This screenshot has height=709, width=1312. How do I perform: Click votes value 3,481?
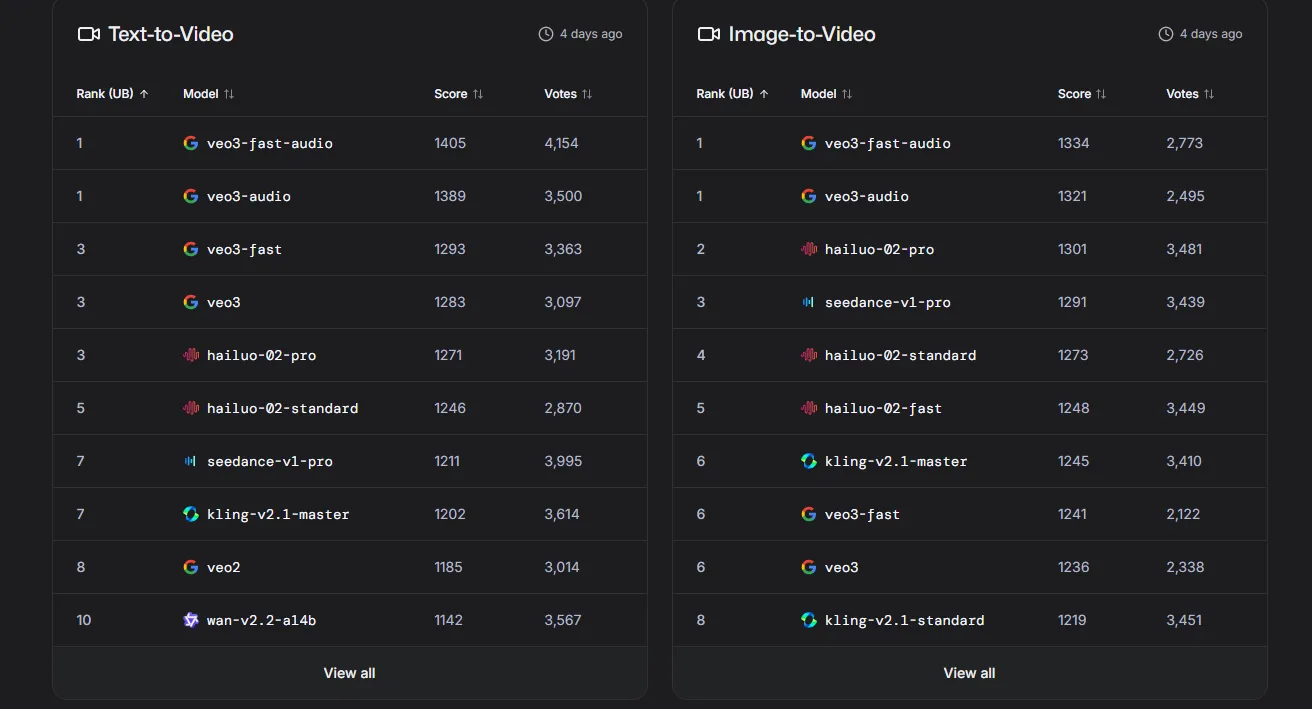click(1184, 249)
